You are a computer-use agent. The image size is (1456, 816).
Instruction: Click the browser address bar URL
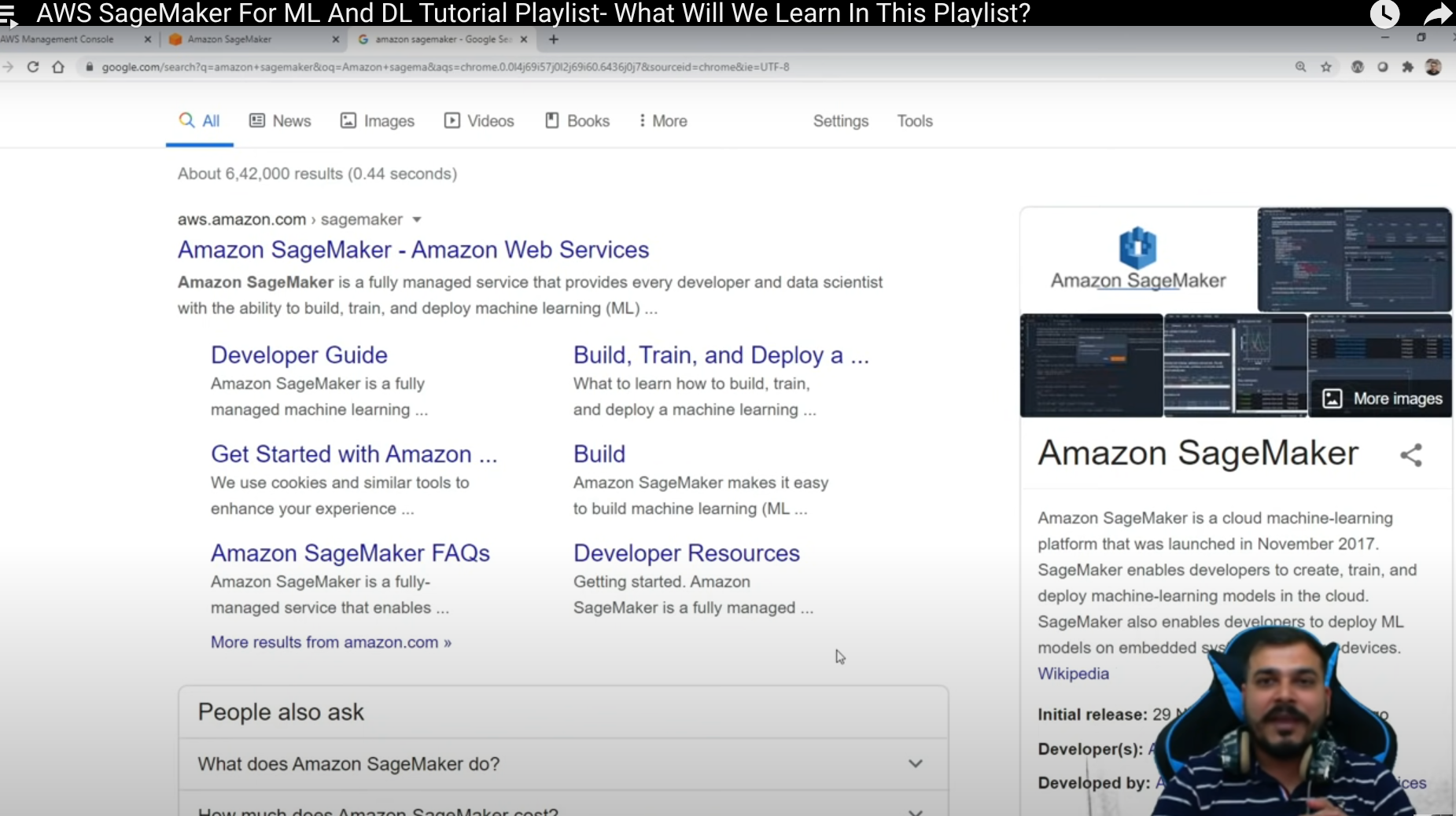click(x=445, y=67)
